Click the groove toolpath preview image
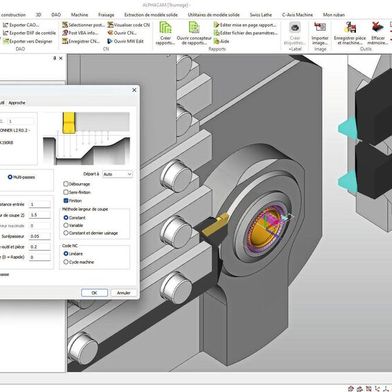392x392 pixels. click(x=86, y=138)
